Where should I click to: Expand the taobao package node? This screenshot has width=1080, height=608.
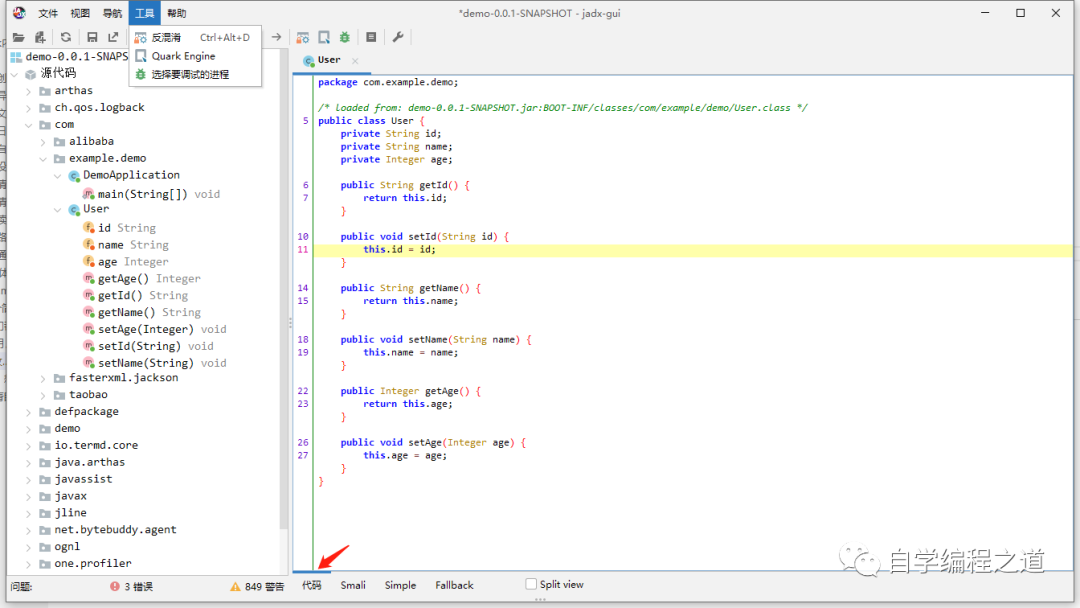point(43,395)
